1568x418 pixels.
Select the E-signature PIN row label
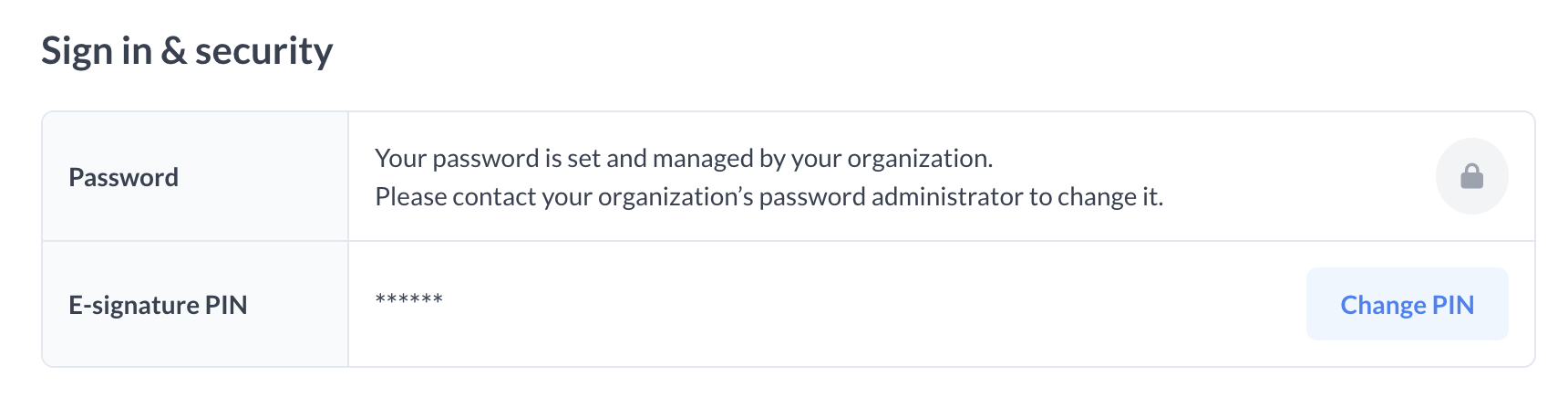[158, 305]
